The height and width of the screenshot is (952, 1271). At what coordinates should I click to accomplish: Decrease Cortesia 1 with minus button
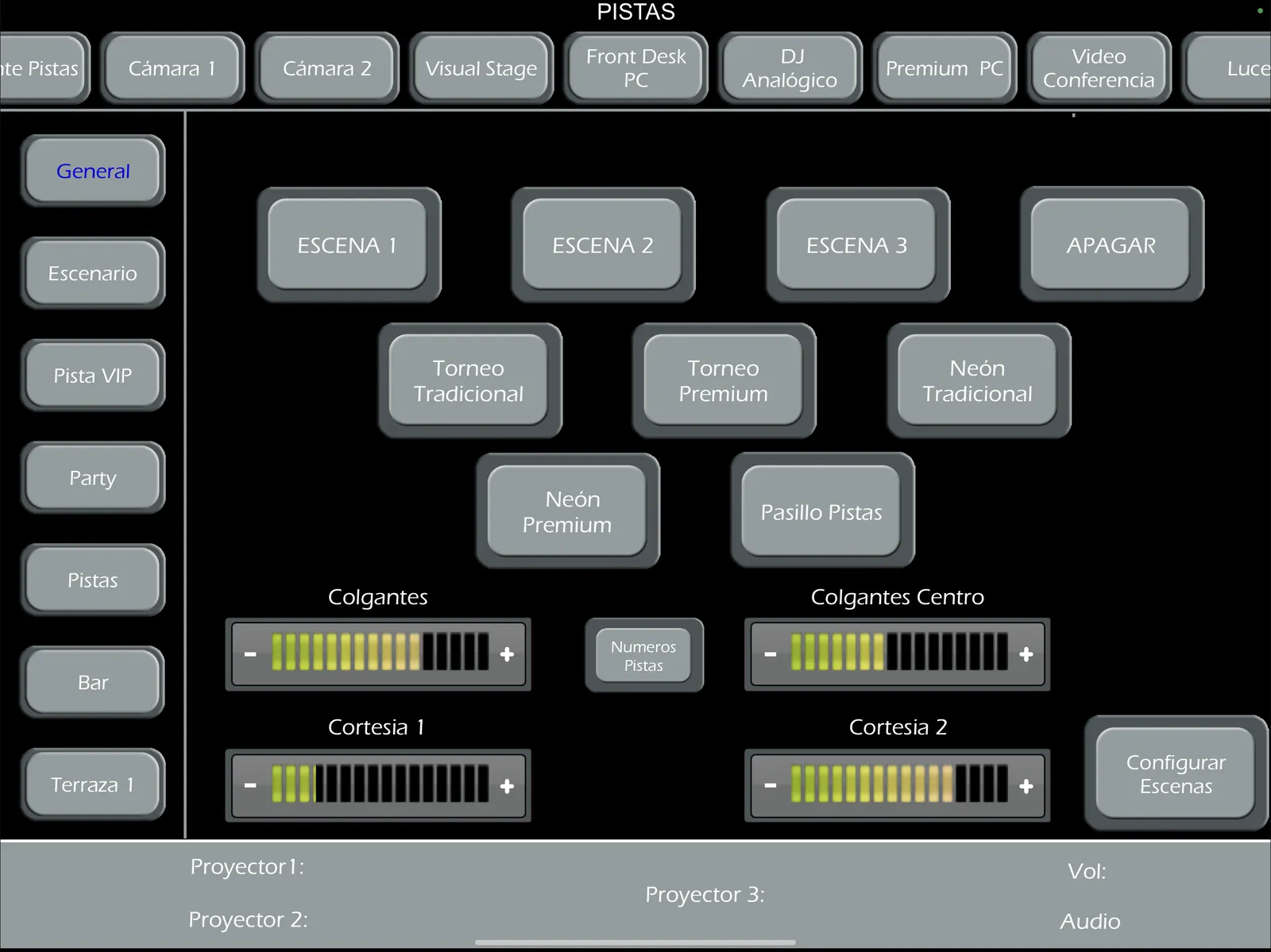point(250,786)
